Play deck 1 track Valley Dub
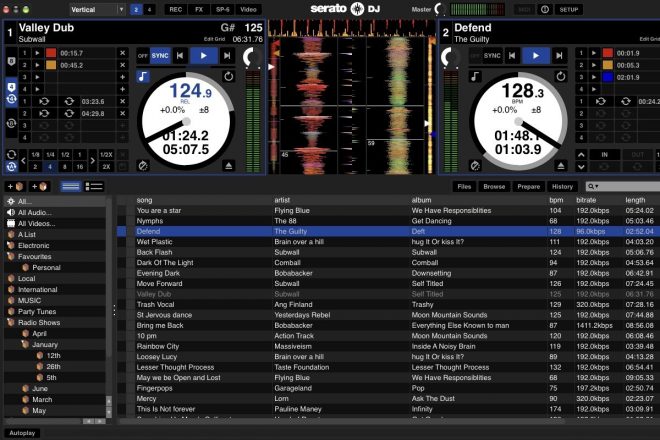 coord(204,56)
